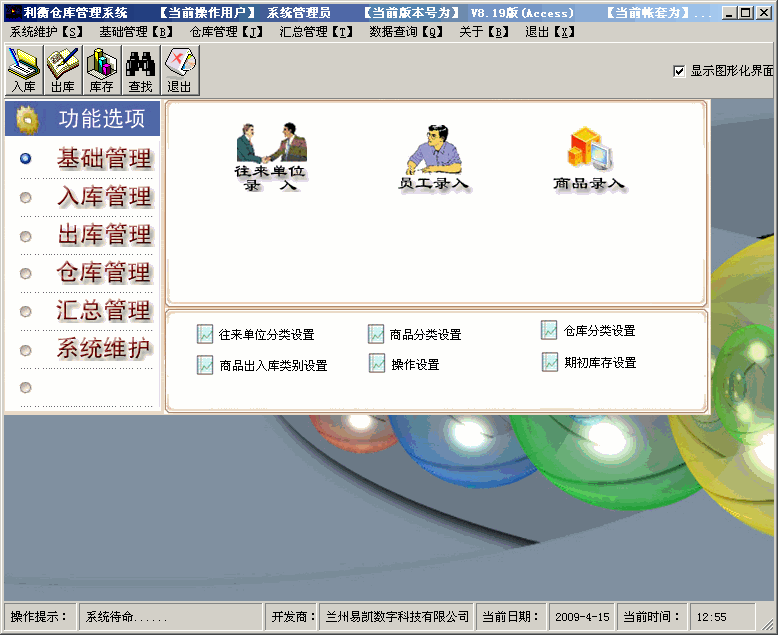Open 商品录入 goods icon
Image resolution: width=778 pixels, height=635 pixels.
pos(588,158)
